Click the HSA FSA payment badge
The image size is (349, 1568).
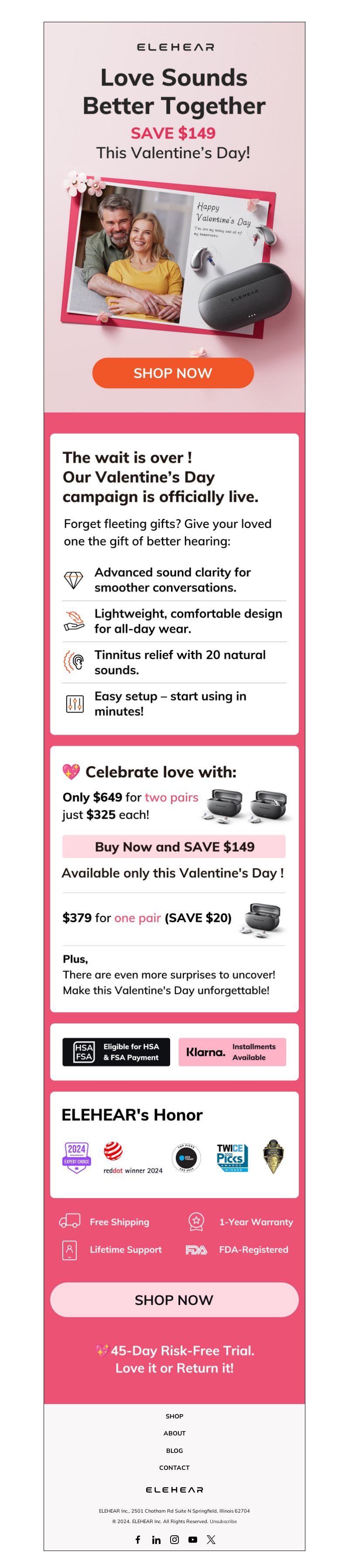116,1052
